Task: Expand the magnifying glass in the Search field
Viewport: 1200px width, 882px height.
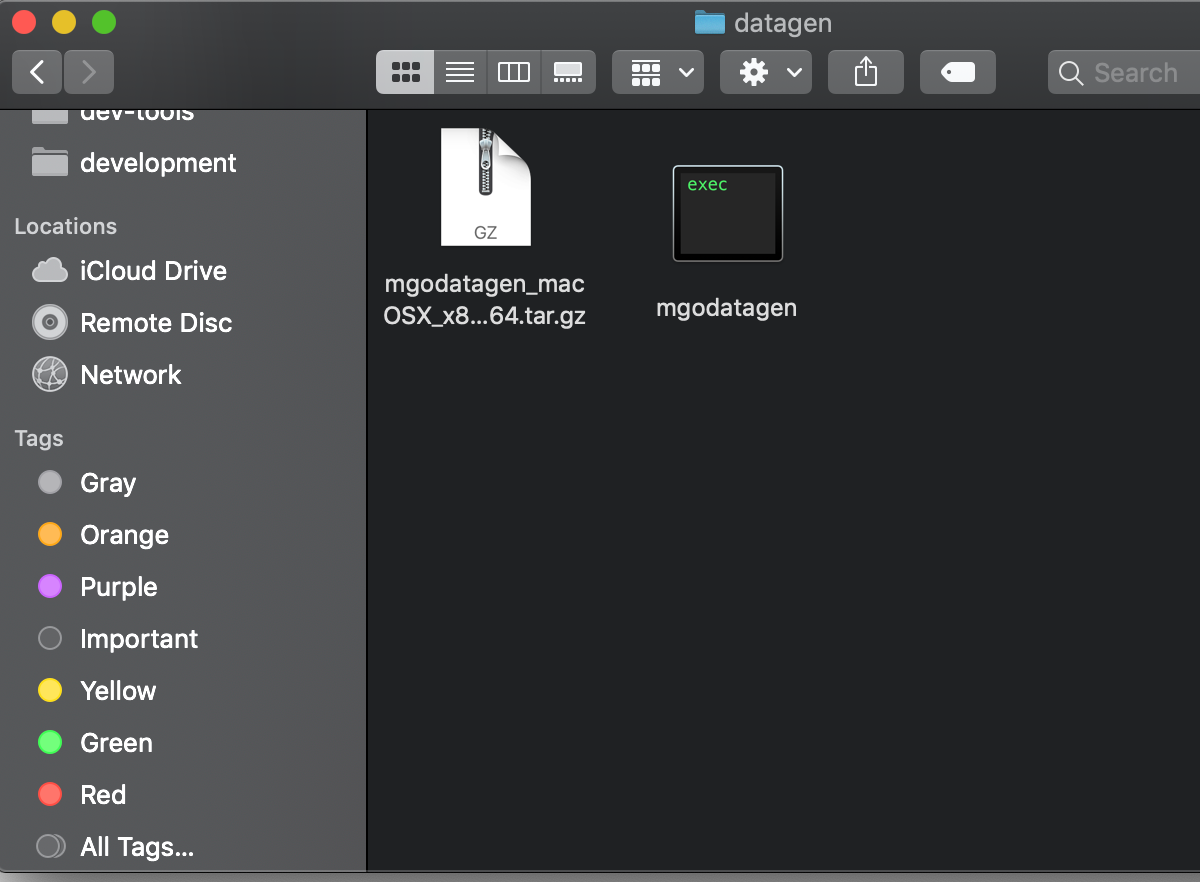Action: click(1070, 72)
